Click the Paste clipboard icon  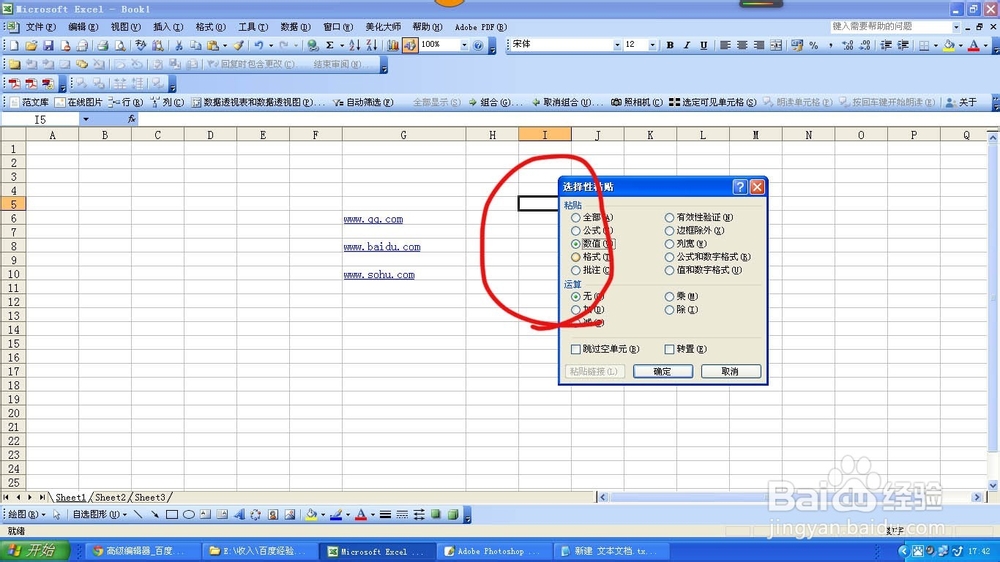[x=213, y=45]
